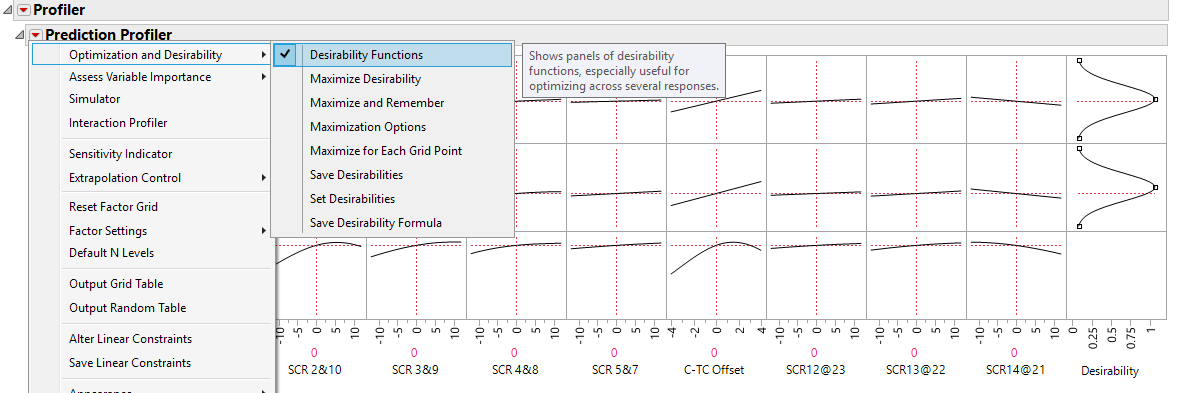Click bottom handle of second desirability curve

[x=1079, y=225]
